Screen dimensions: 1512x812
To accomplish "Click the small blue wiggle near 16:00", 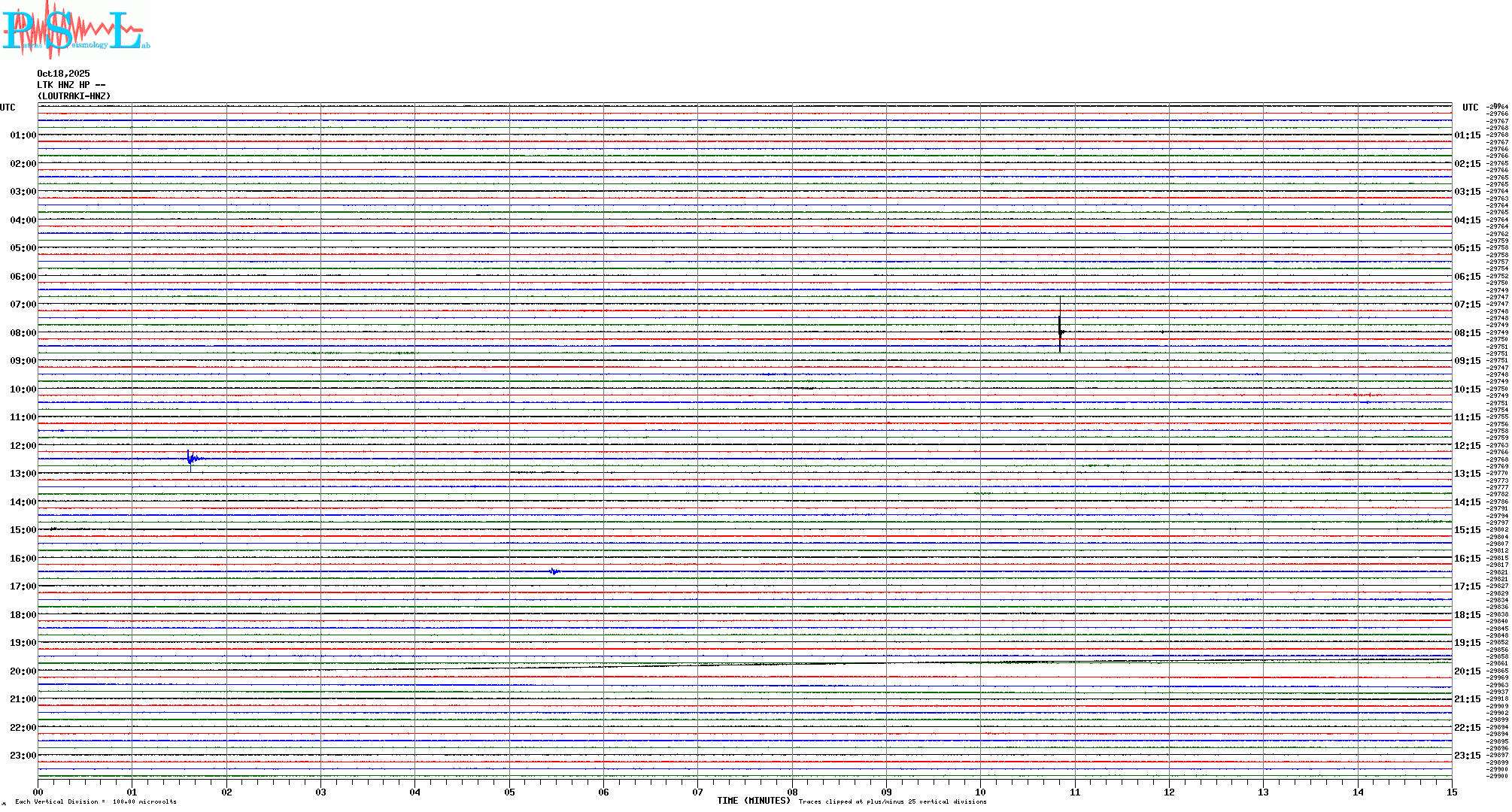I will coord(554,571).
